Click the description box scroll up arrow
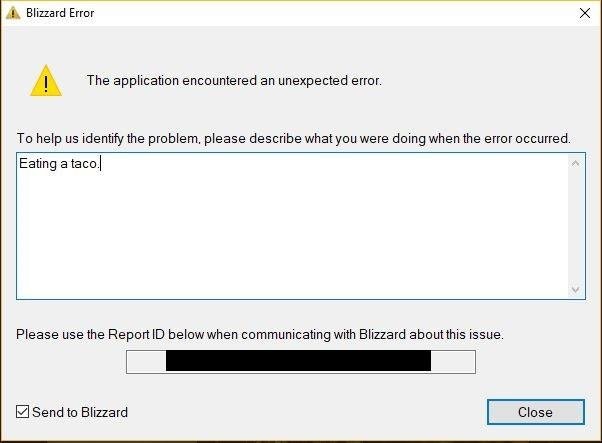The image size is (602, 443). click(575, 164)
